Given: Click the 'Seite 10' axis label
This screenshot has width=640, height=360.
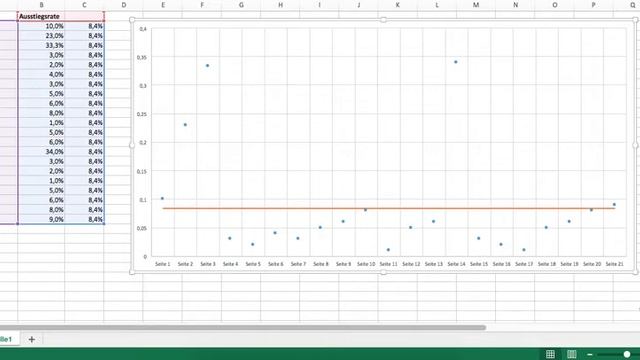Looking at the screenshot, I should [366, 264].
